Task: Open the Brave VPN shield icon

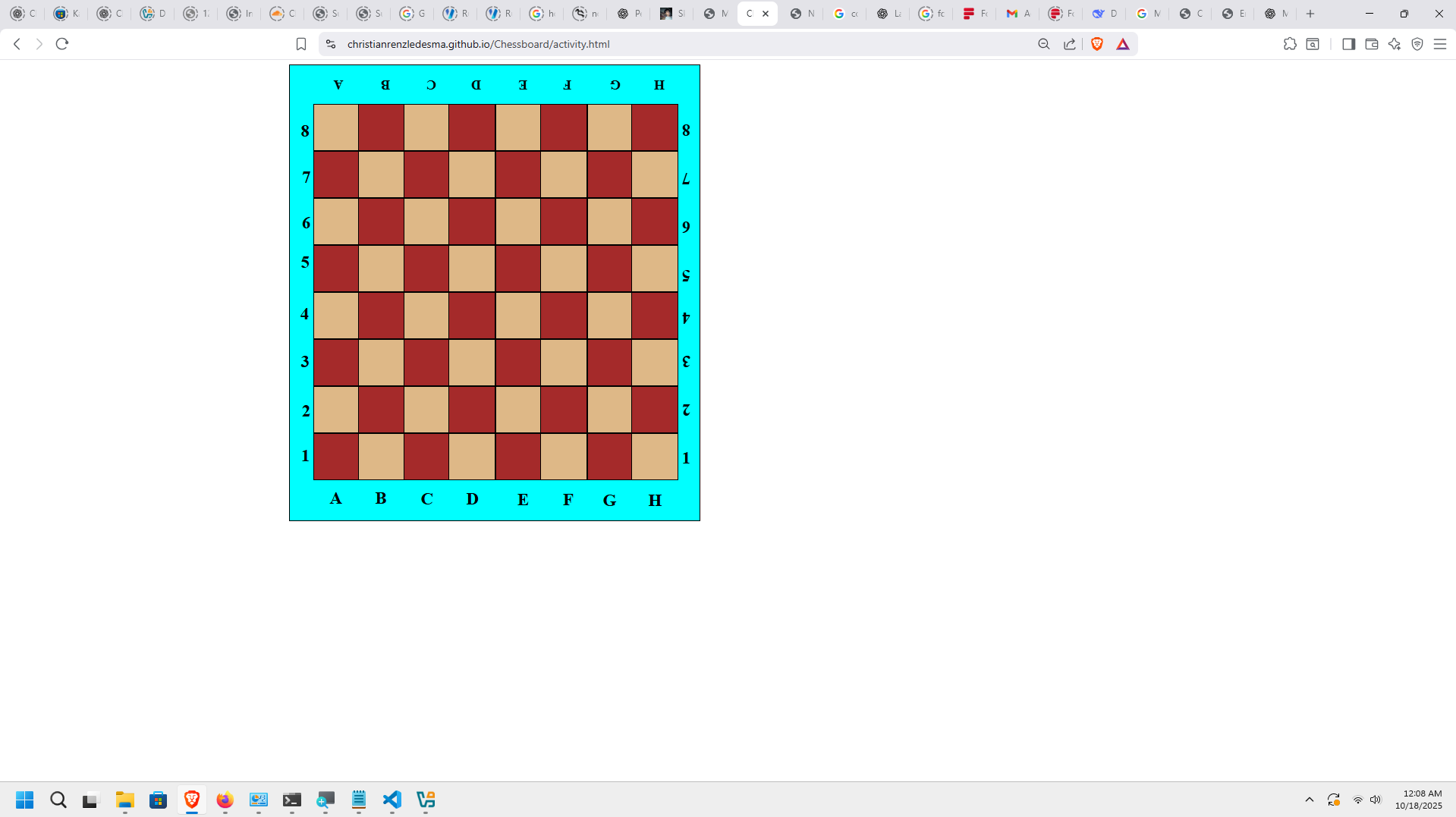Action: [x=1417, y=44]
